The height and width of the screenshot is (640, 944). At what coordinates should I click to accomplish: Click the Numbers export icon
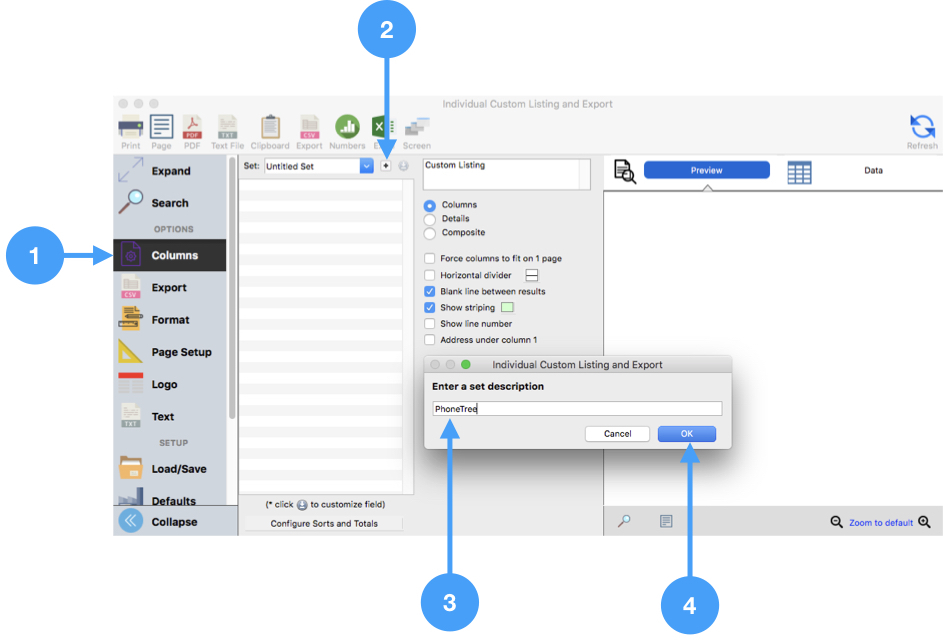point(347,128)
